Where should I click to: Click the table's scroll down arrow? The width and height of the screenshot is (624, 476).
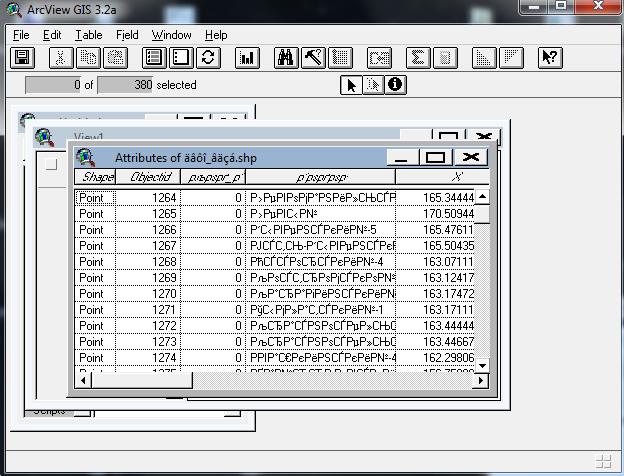482,365
